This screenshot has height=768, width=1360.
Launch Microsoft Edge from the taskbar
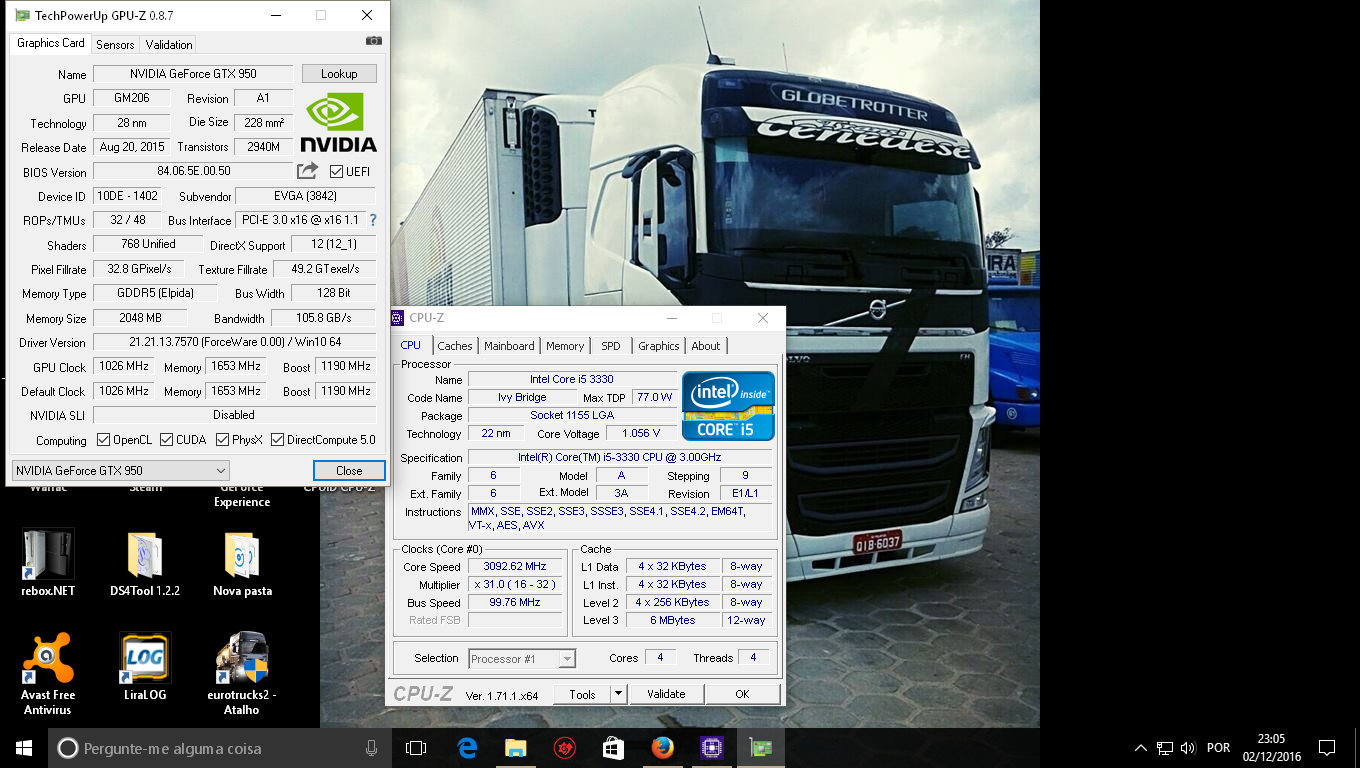pos(467,748)
